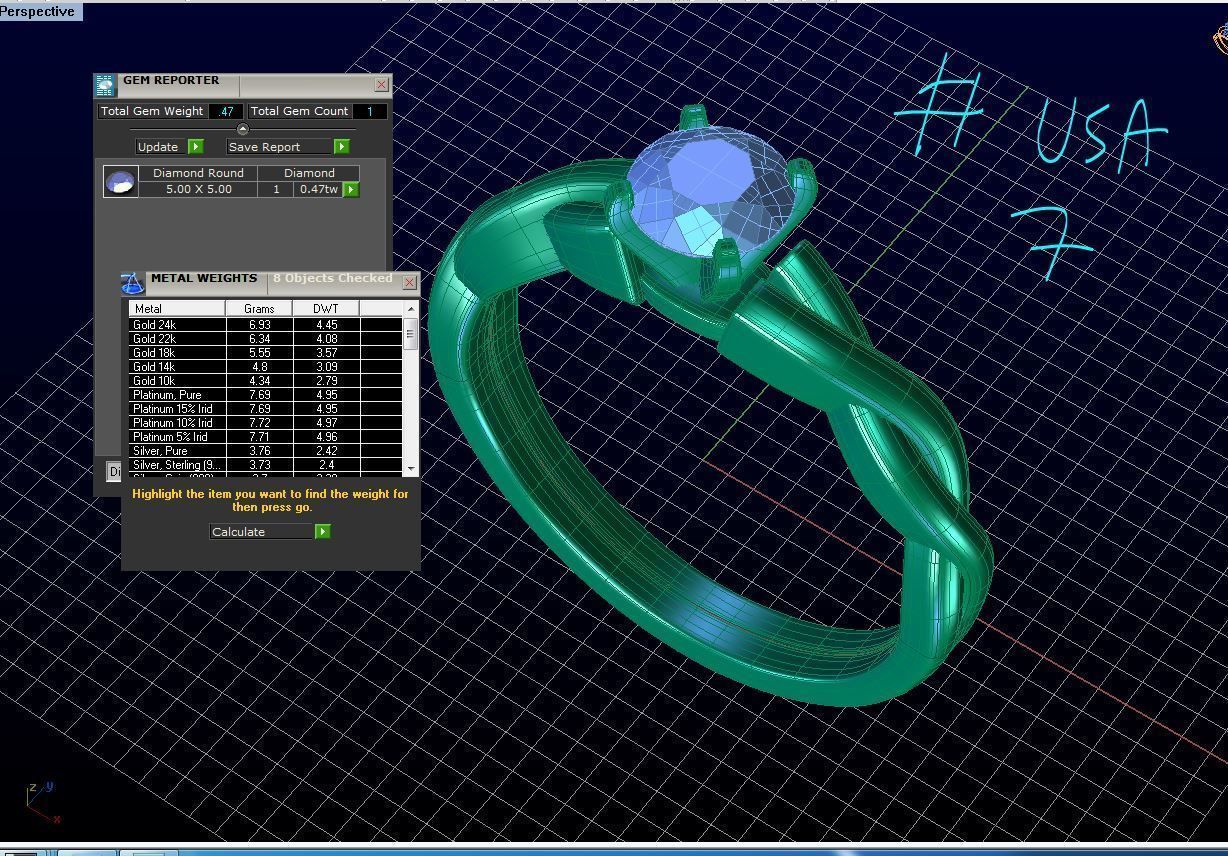Select the Gold 10k row
The width and height of the screenshot is (1228, 856).
pos(265,381)
